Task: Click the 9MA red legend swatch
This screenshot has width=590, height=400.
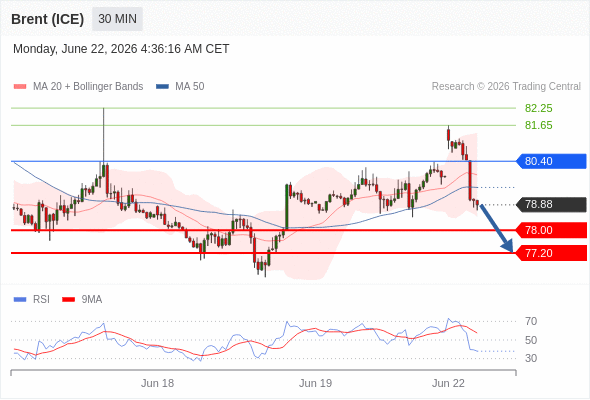Action: point(68,300)
